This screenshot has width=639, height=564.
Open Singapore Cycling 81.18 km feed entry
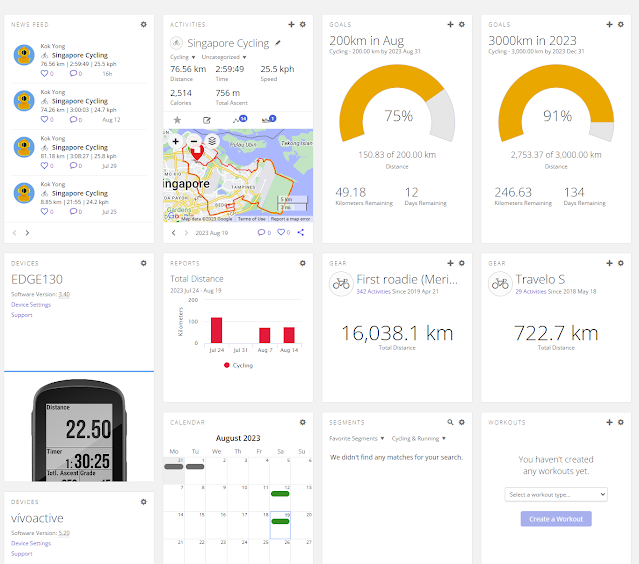pos(80,147)
